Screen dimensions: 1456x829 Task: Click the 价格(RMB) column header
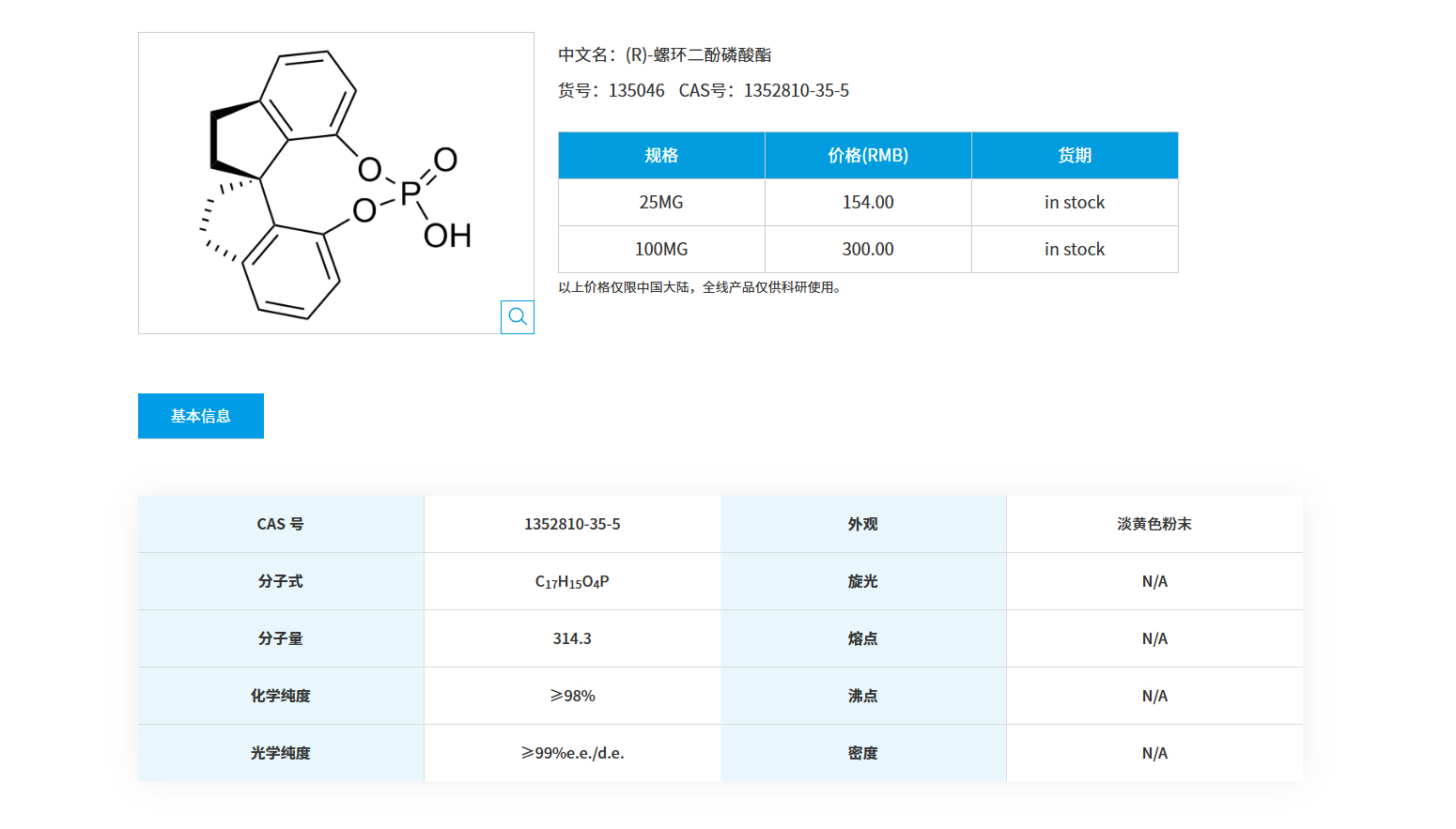867,155
